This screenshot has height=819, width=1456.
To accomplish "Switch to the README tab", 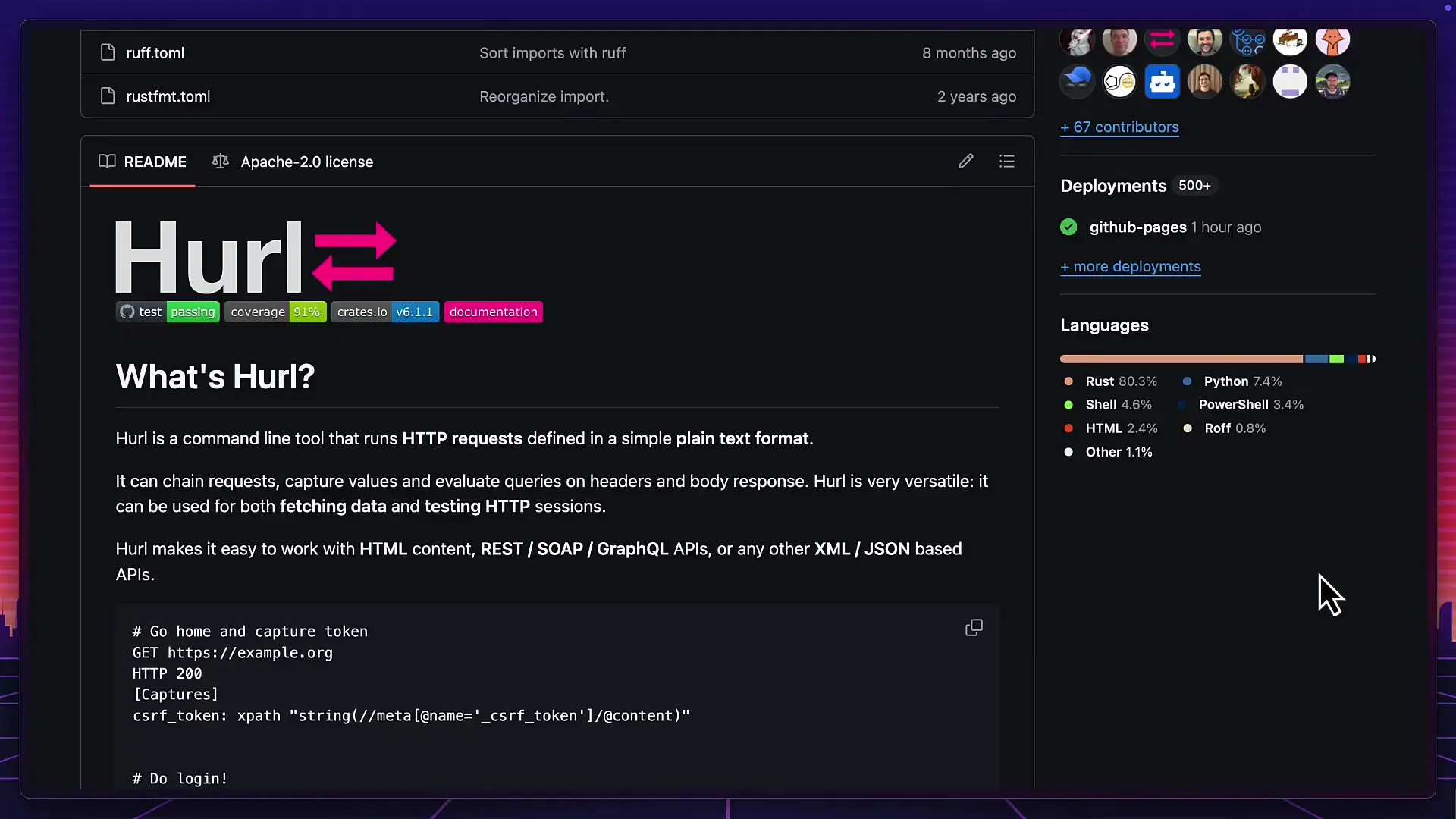I will point(143,162).
